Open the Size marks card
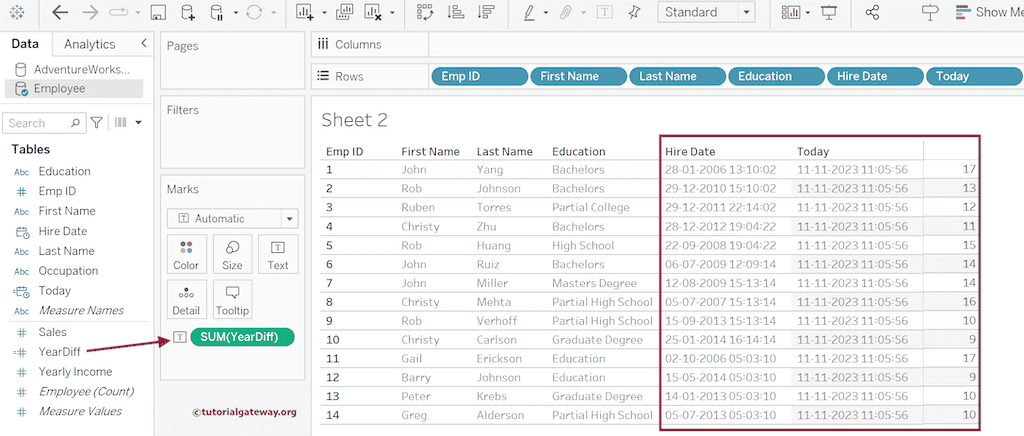Screen dimensions: 1024x436 point(232,254)
